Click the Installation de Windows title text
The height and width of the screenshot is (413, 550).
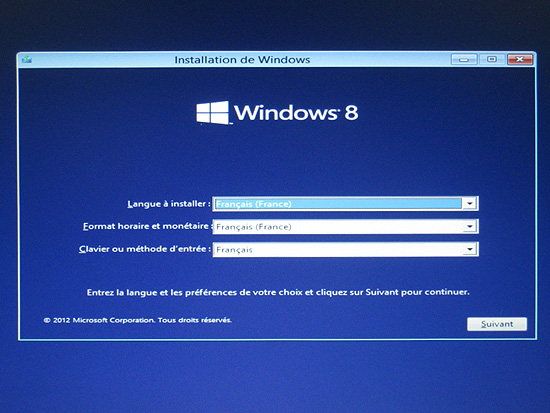tap(242, 60)
